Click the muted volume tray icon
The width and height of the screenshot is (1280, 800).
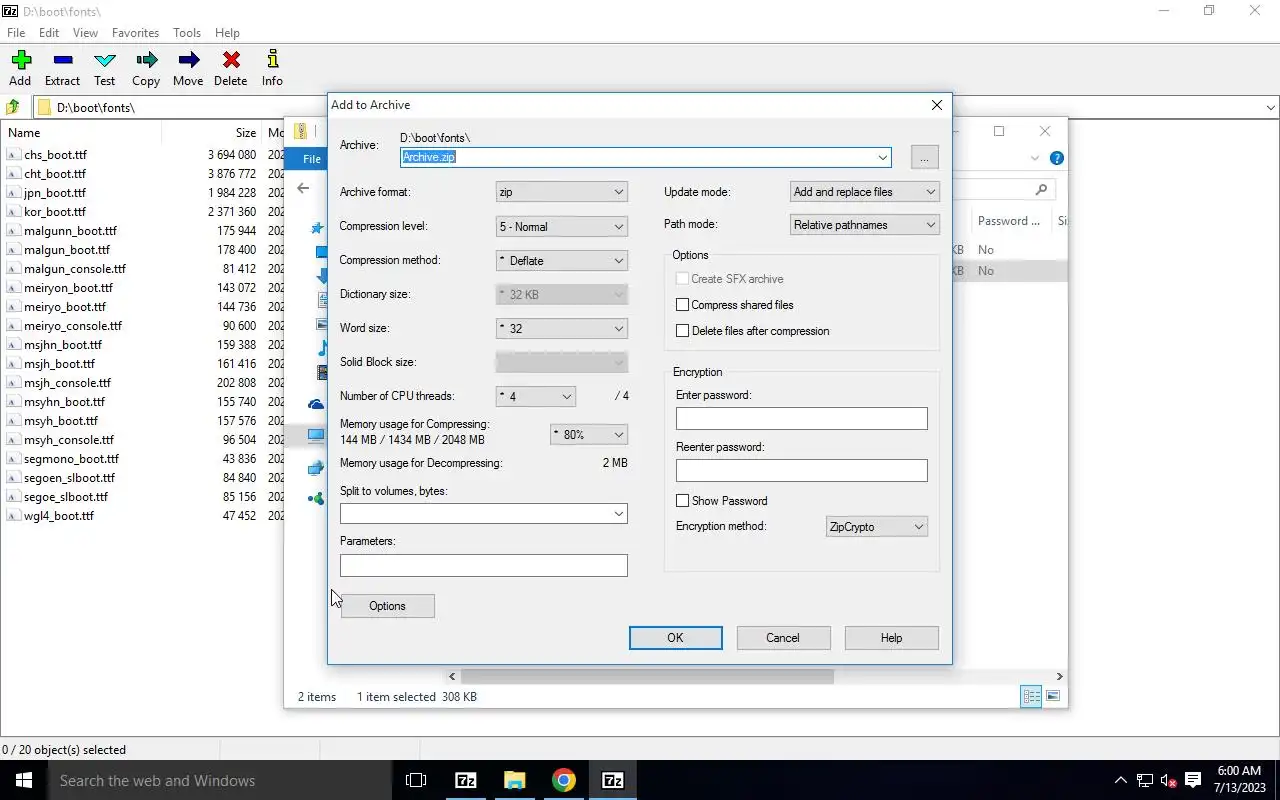(x=1168, y=780)
